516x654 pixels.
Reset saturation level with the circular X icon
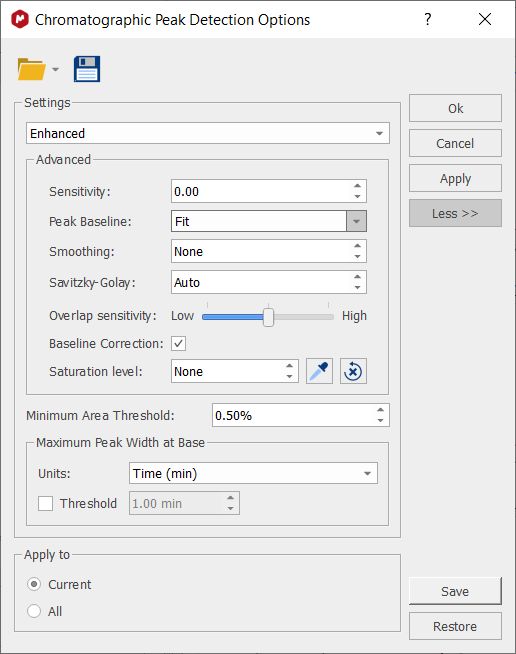pyautogui.click(x=353, y=371)
